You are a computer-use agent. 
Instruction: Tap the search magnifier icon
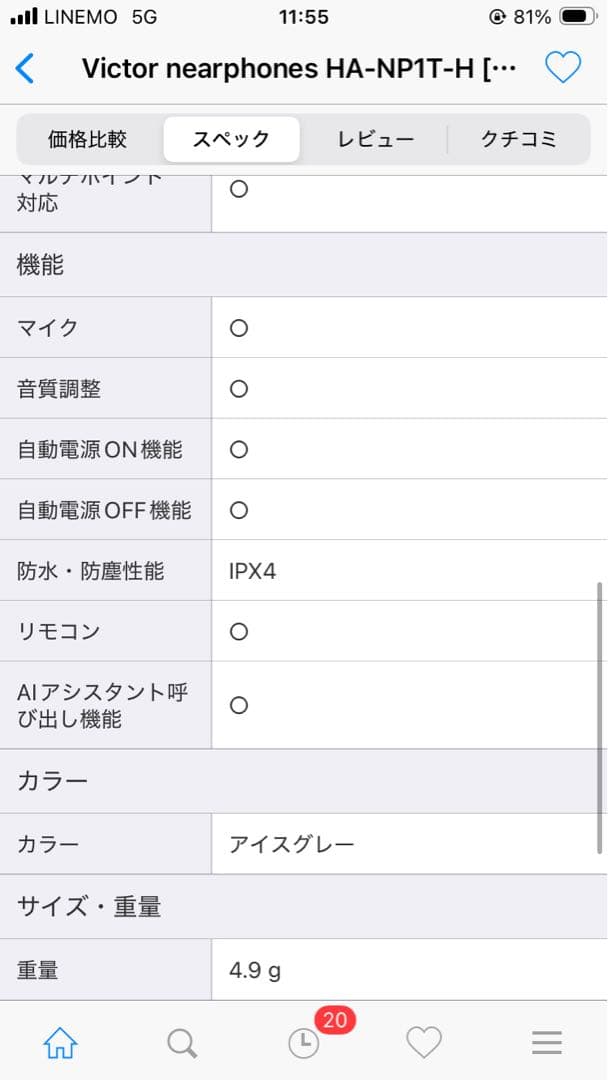[182, 1042]
